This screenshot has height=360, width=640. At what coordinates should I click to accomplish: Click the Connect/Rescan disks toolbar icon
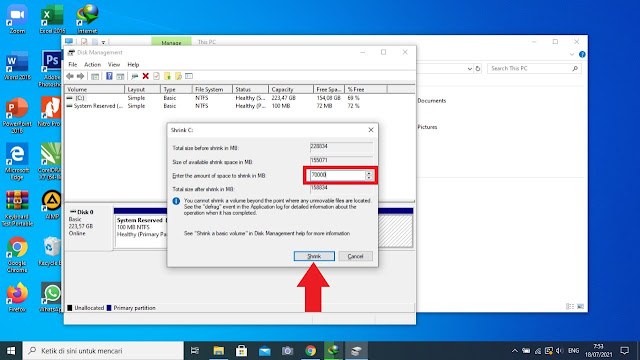click(134, 76)
